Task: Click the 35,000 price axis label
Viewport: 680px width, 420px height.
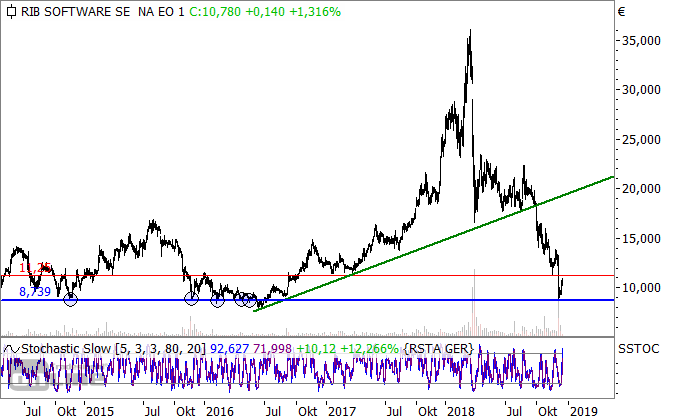Action: point(641,41)
